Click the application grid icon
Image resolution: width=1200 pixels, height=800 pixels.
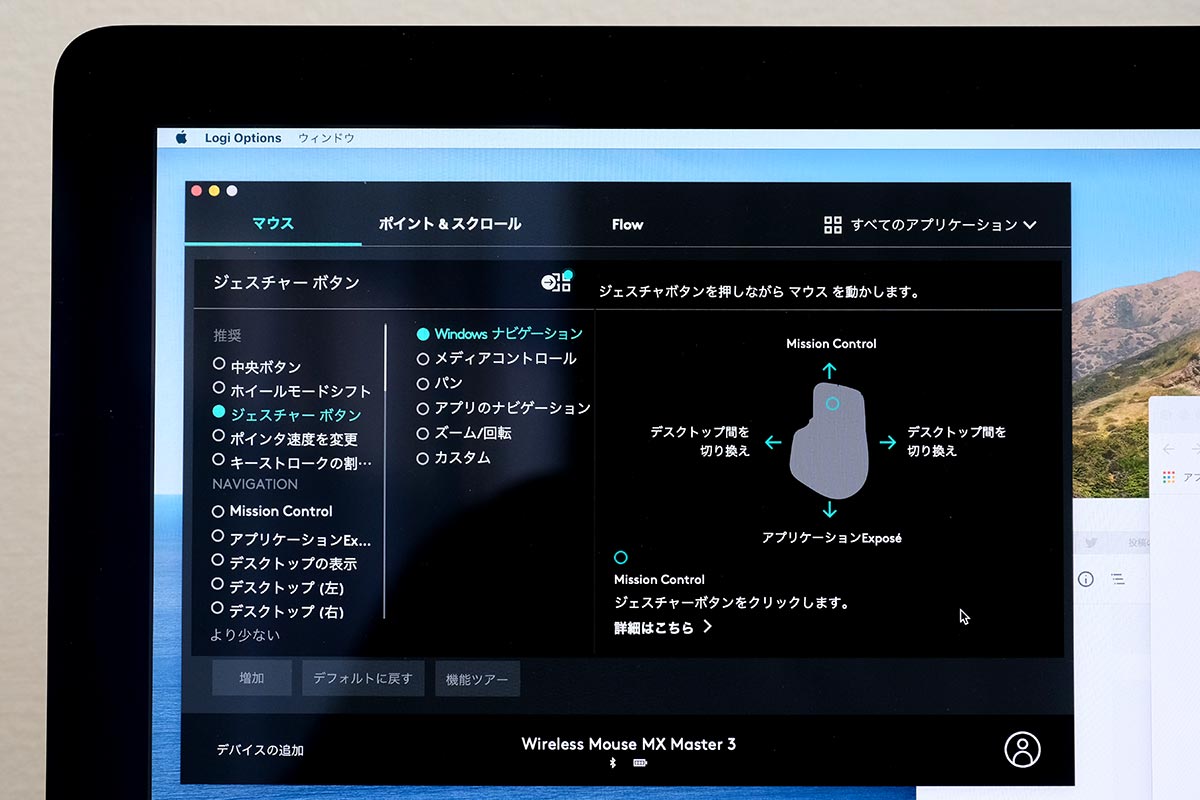click(x=832, y=225)
